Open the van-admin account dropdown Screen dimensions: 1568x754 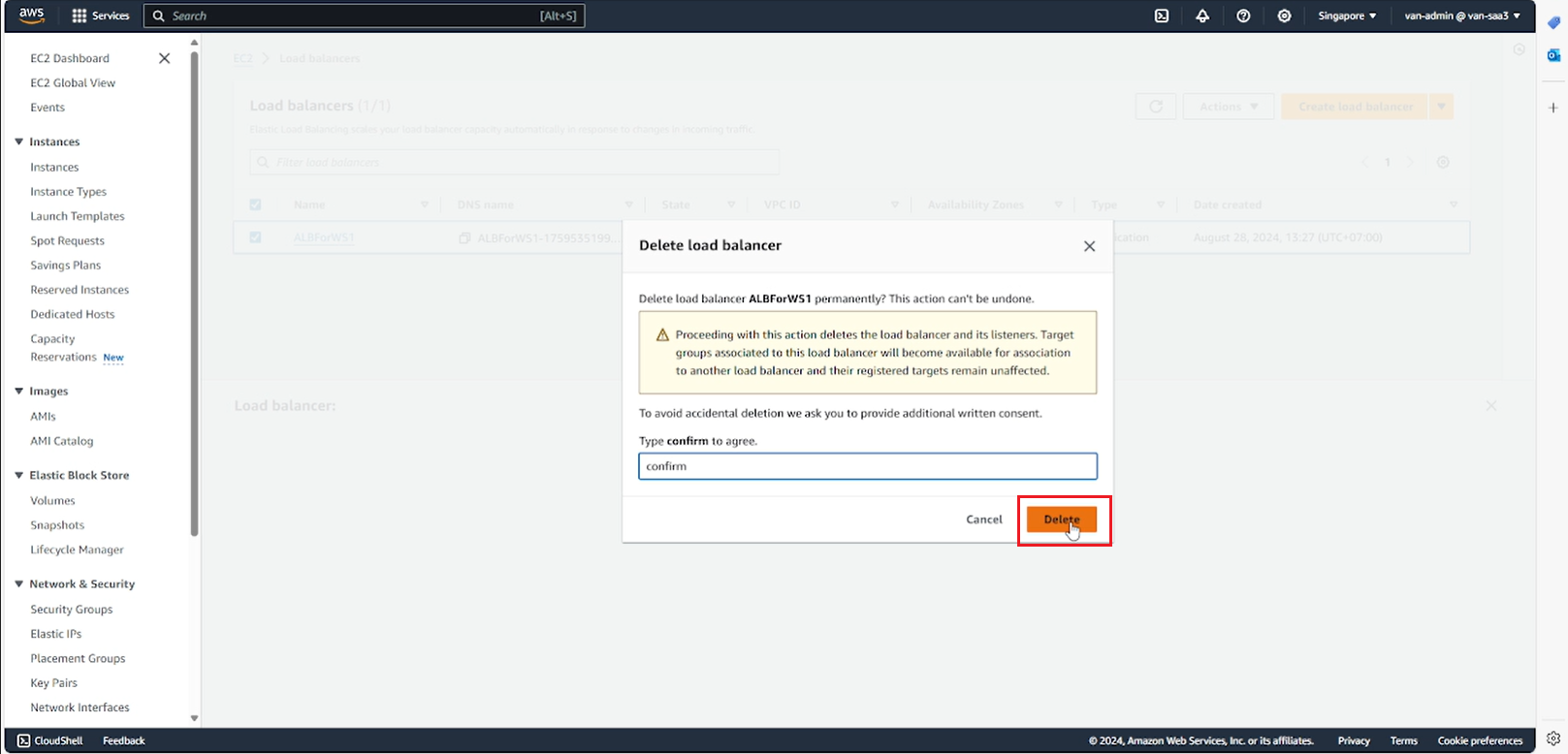click(1462, 16)
